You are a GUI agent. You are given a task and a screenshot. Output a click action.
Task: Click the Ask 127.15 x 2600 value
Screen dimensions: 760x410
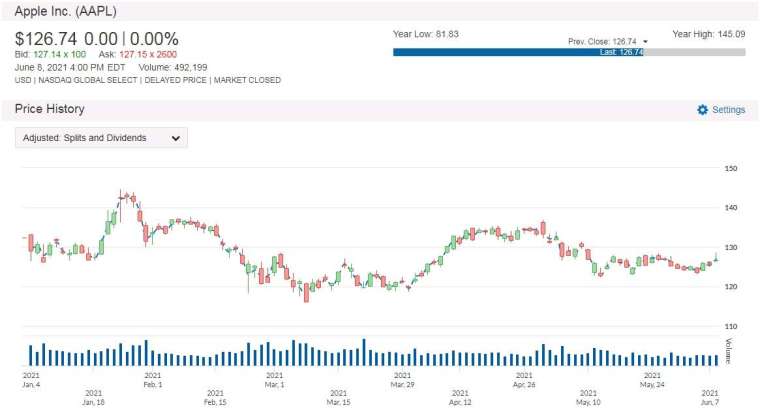coord(148,54)
